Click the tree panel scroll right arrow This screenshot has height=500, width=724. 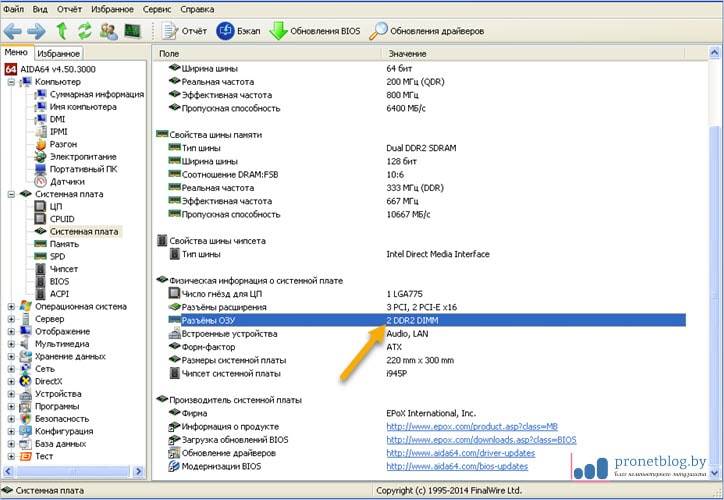(138, 471)
